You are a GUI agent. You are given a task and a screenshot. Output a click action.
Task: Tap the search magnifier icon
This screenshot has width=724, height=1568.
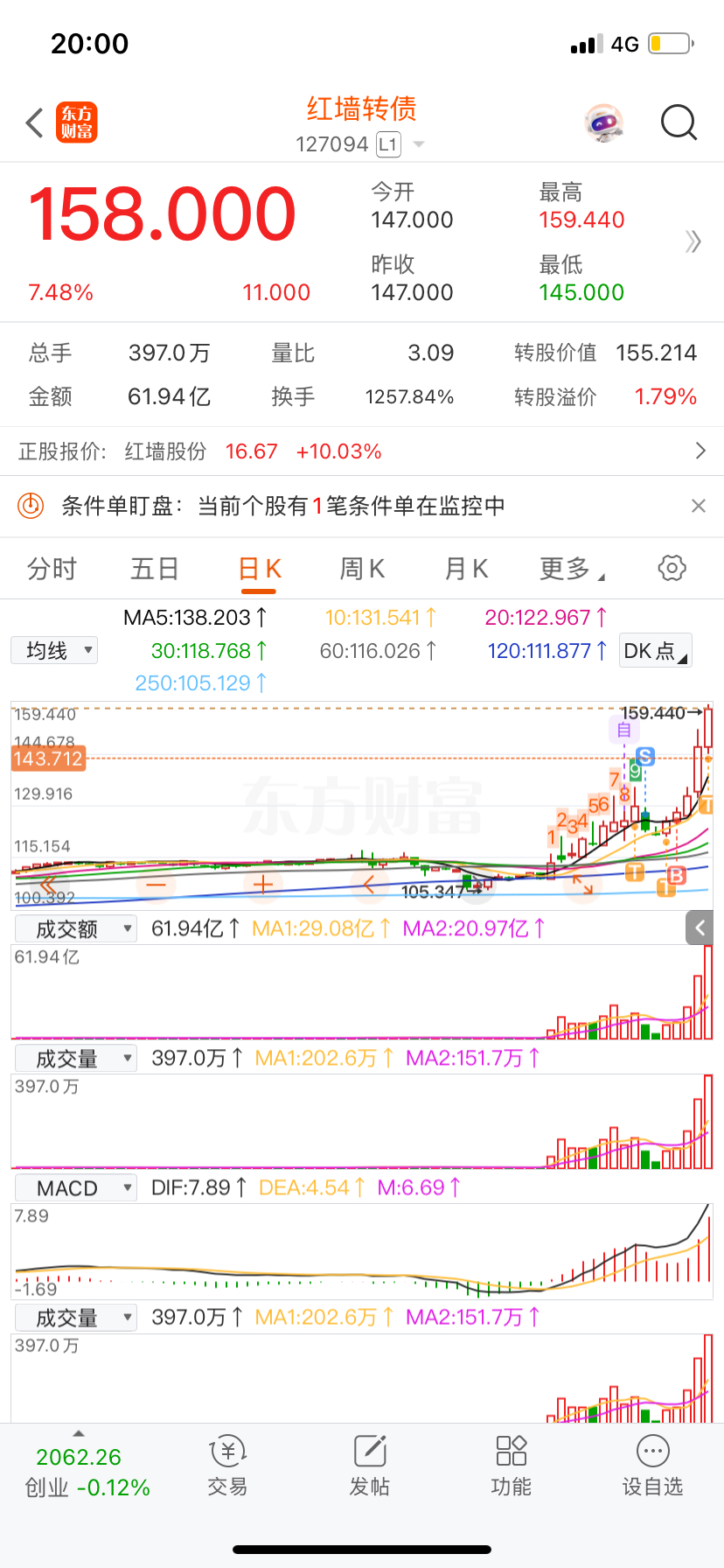679,123
